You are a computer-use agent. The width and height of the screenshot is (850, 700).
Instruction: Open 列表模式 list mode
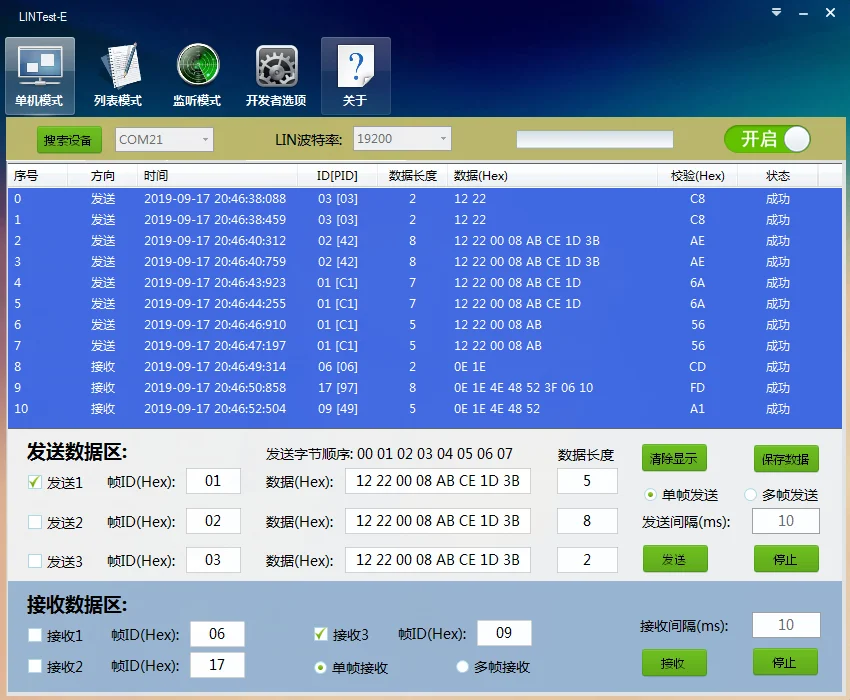pyautogui.click(x=118, y=75)
